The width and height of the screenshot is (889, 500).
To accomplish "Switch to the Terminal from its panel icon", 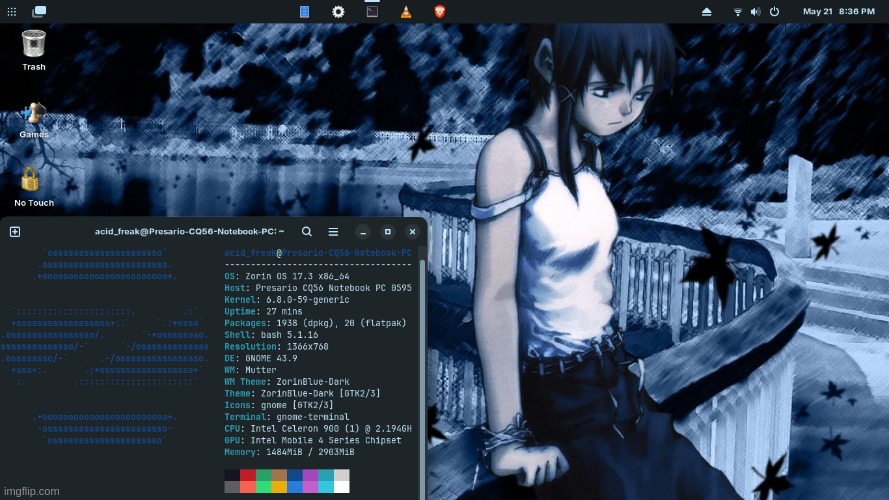I will pos(372,11).
